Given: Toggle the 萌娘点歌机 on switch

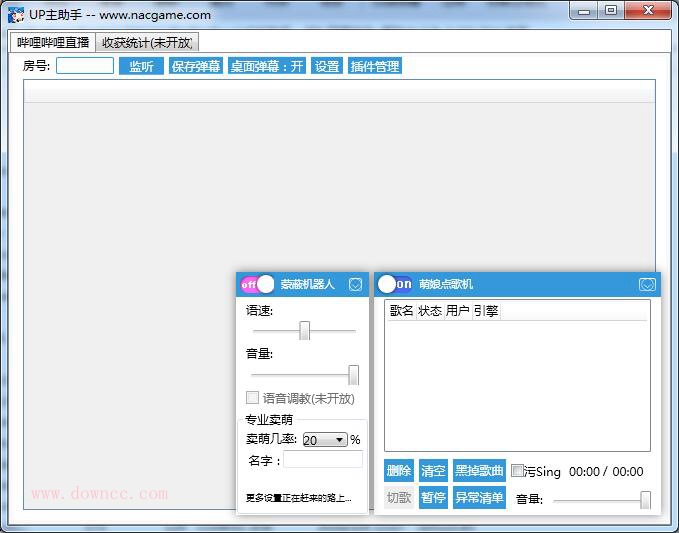Looking at the screenshot, I should pos(395,284).
